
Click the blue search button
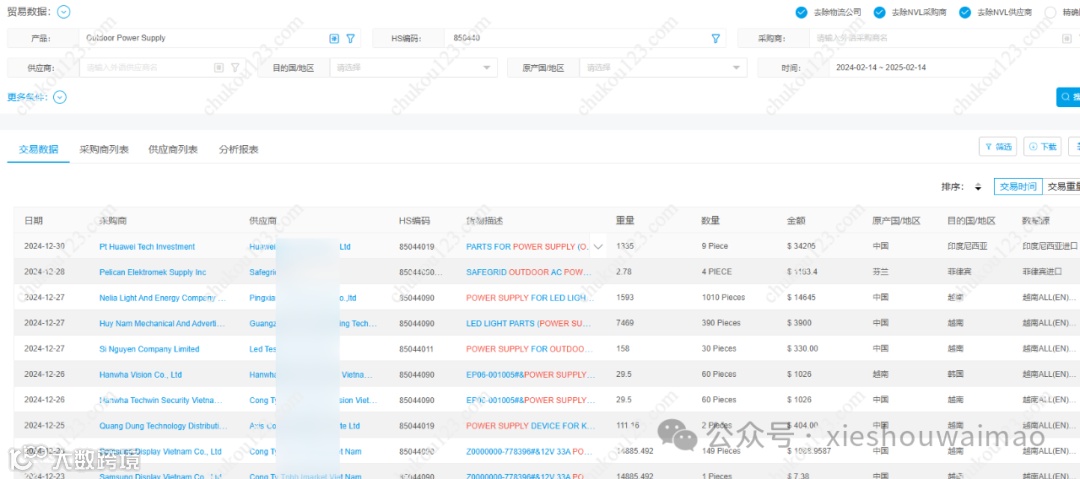(1068, 96)
